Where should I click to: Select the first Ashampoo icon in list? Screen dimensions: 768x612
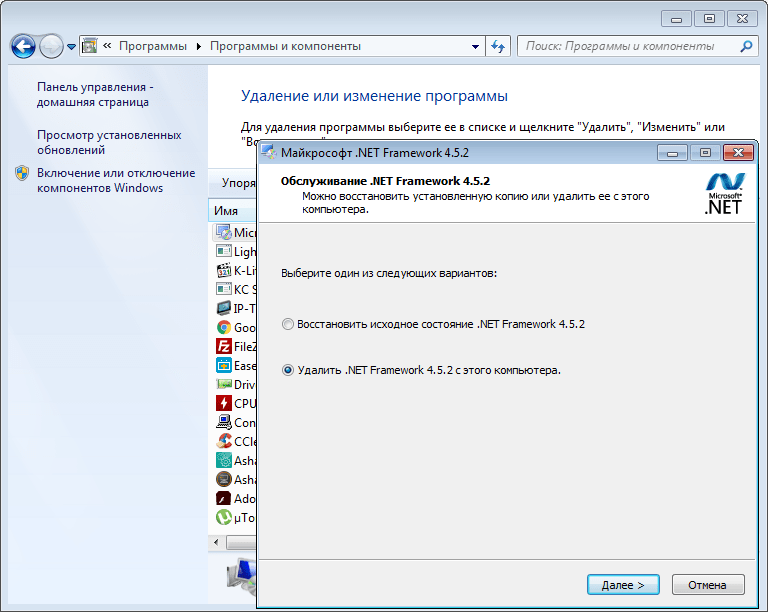coord(224,460)
